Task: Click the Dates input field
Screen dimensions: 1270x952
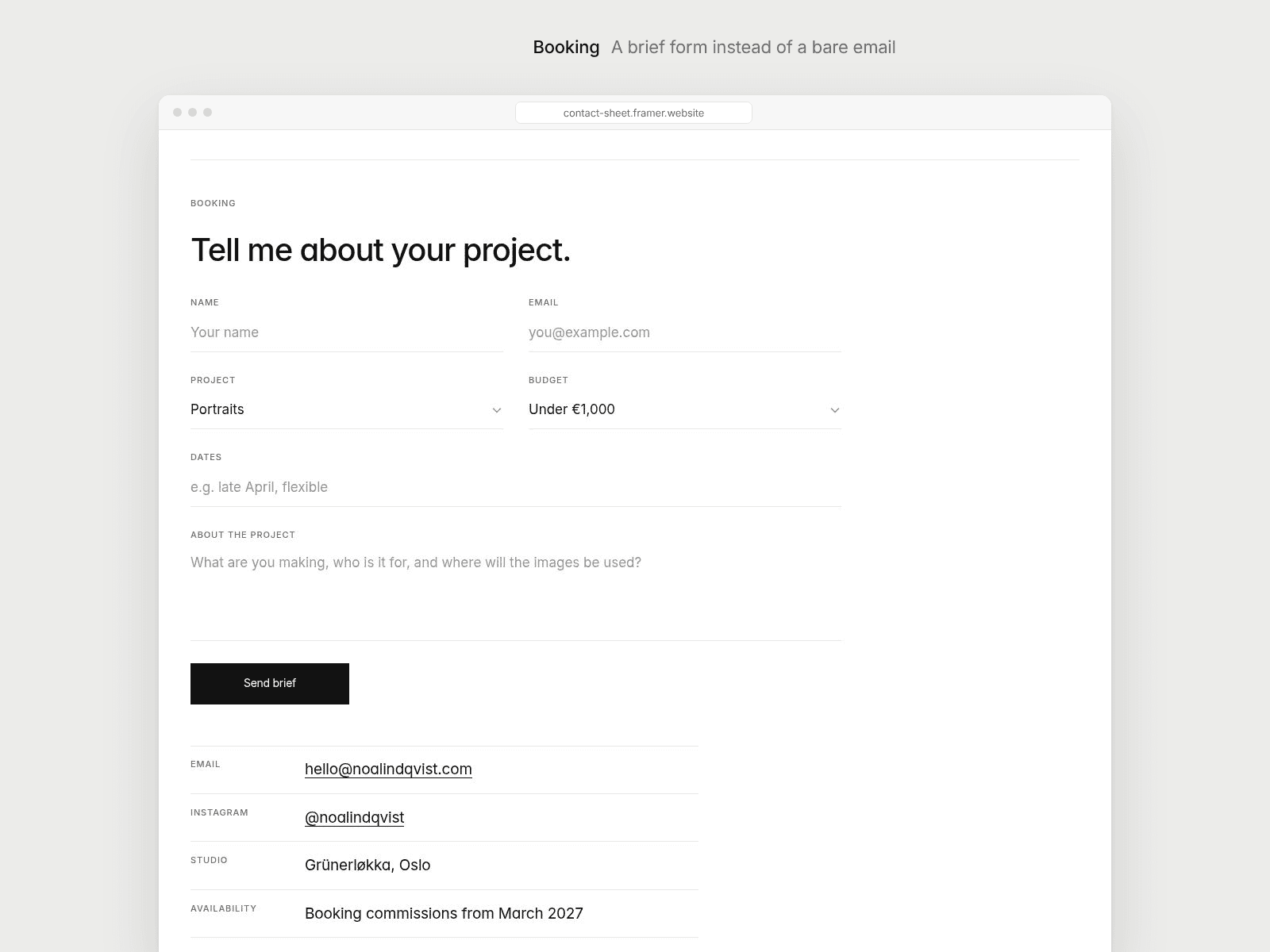Action: pos(516,487)
